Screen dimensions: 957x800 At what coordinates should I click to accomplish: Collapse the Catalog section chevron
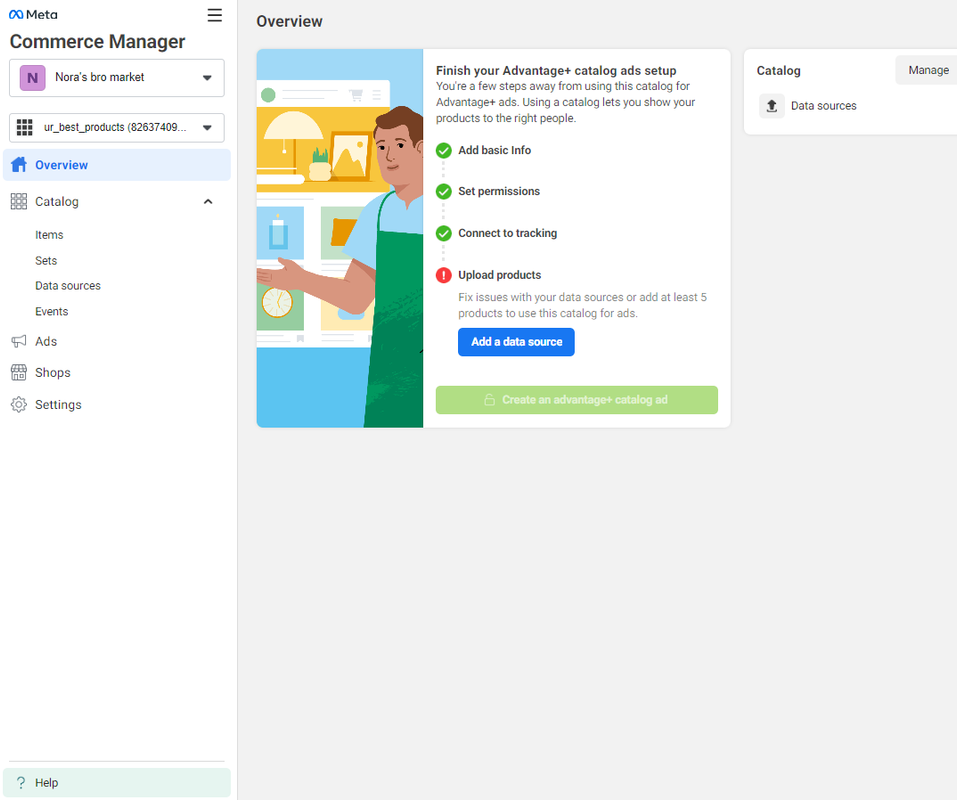(208, 201)
